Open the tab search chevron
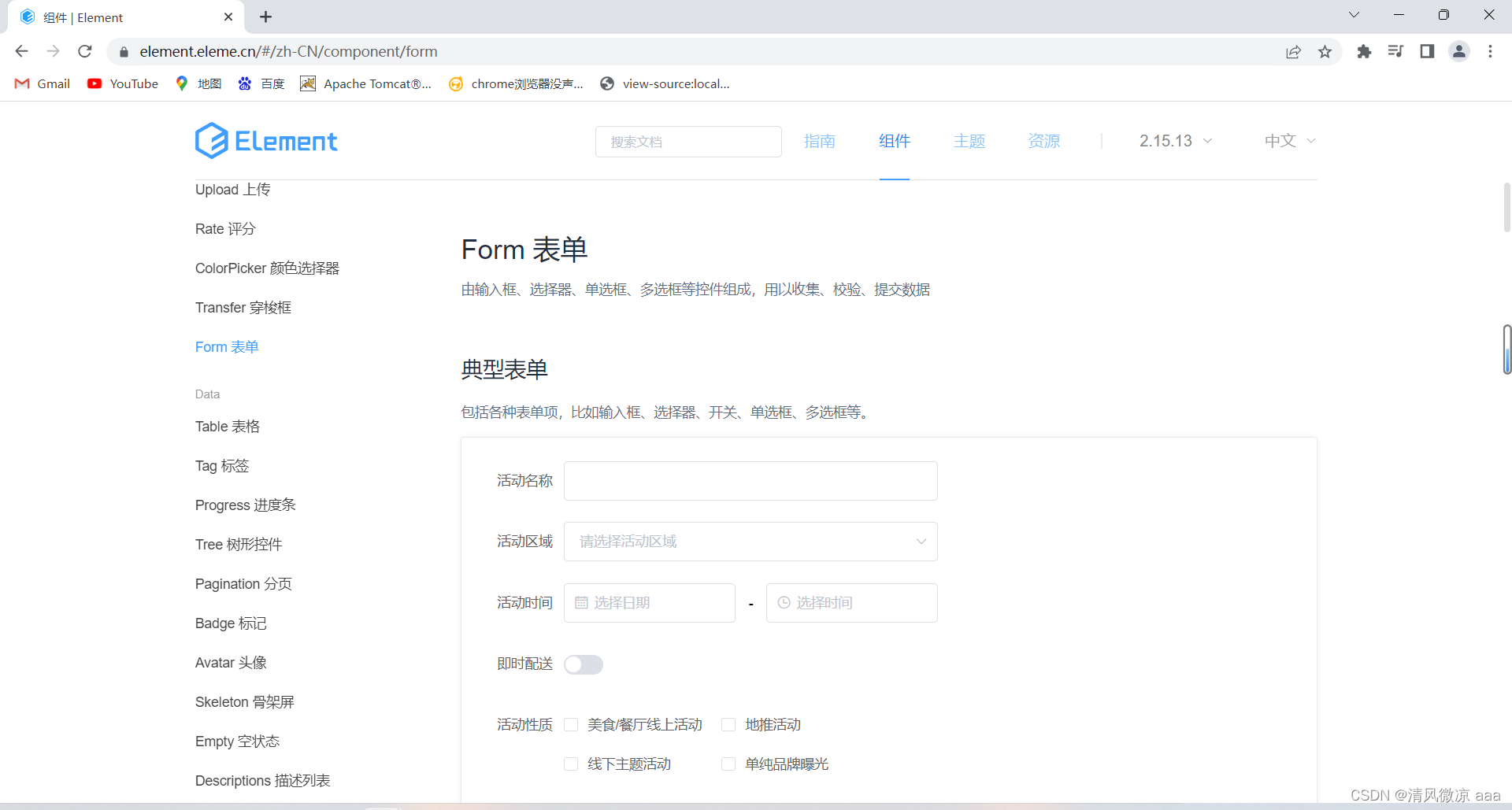This screenshot has width=1512, height=810. [x=1354, y=15]
